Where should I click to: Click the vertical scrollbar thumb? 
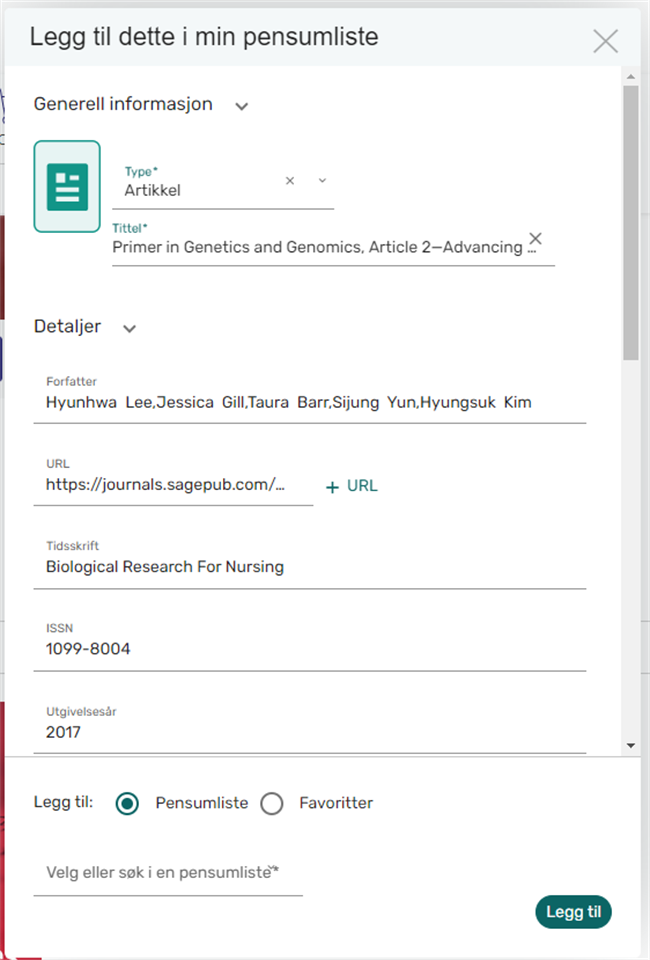coord(630,220)
